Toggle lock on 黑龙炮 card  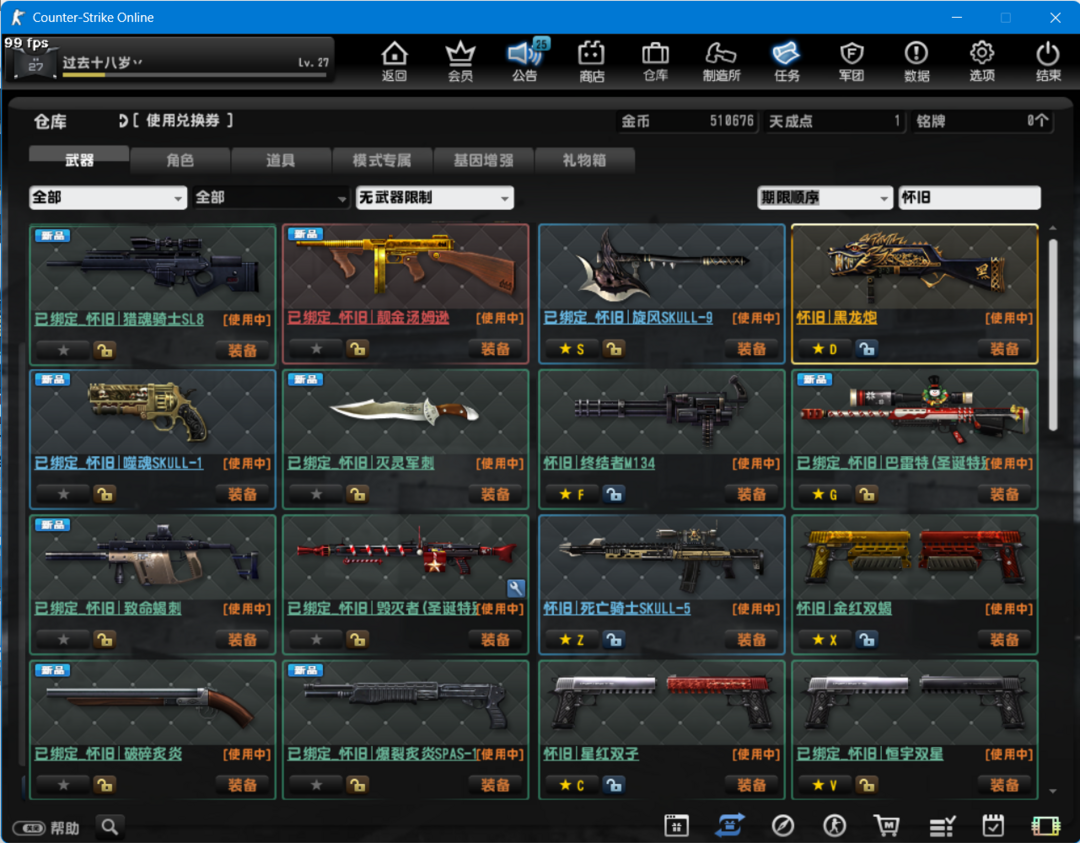pyautogui.click(x=866, y=348)
